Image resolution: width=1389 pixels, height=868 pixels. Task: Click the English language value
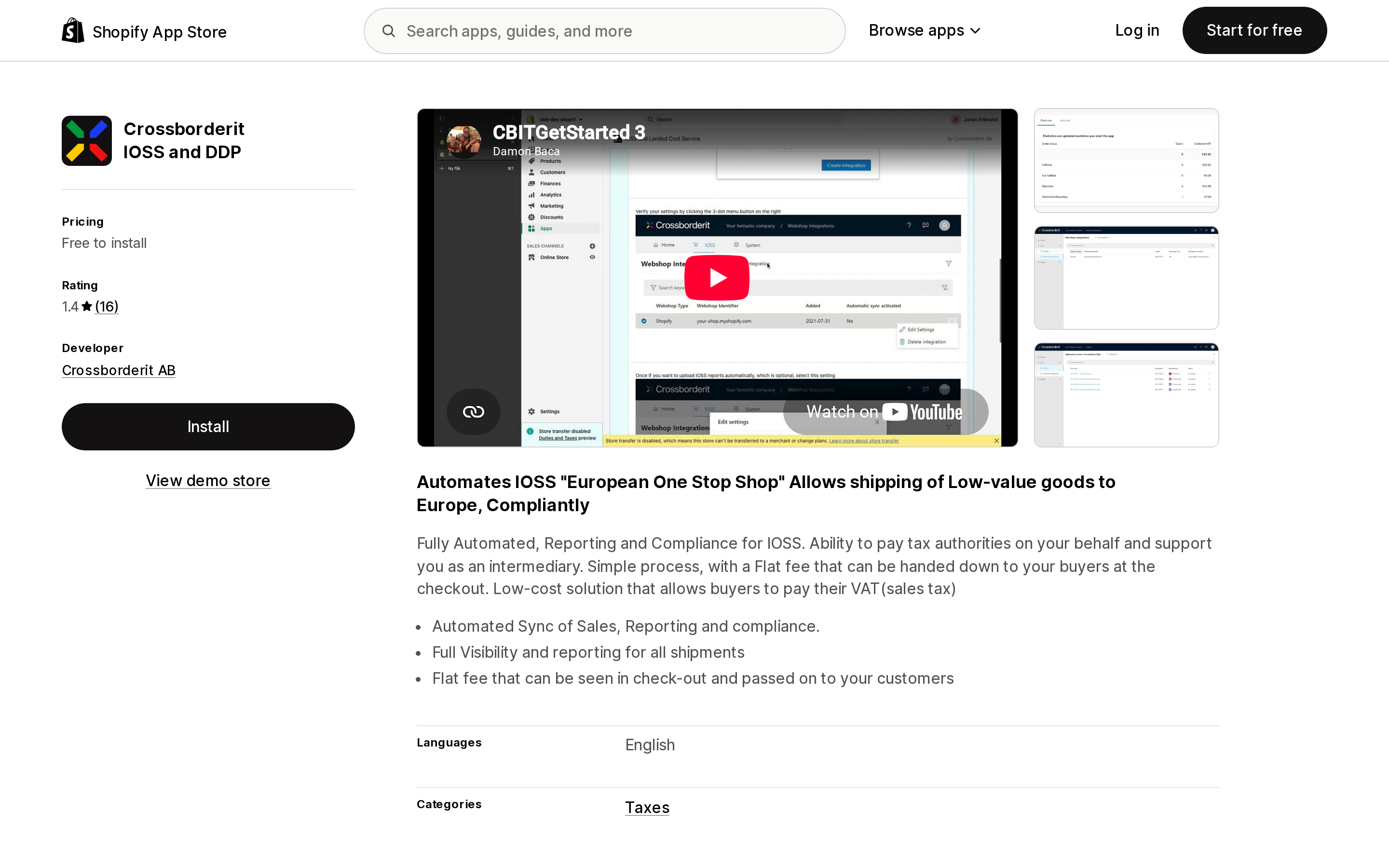(650, 745)
